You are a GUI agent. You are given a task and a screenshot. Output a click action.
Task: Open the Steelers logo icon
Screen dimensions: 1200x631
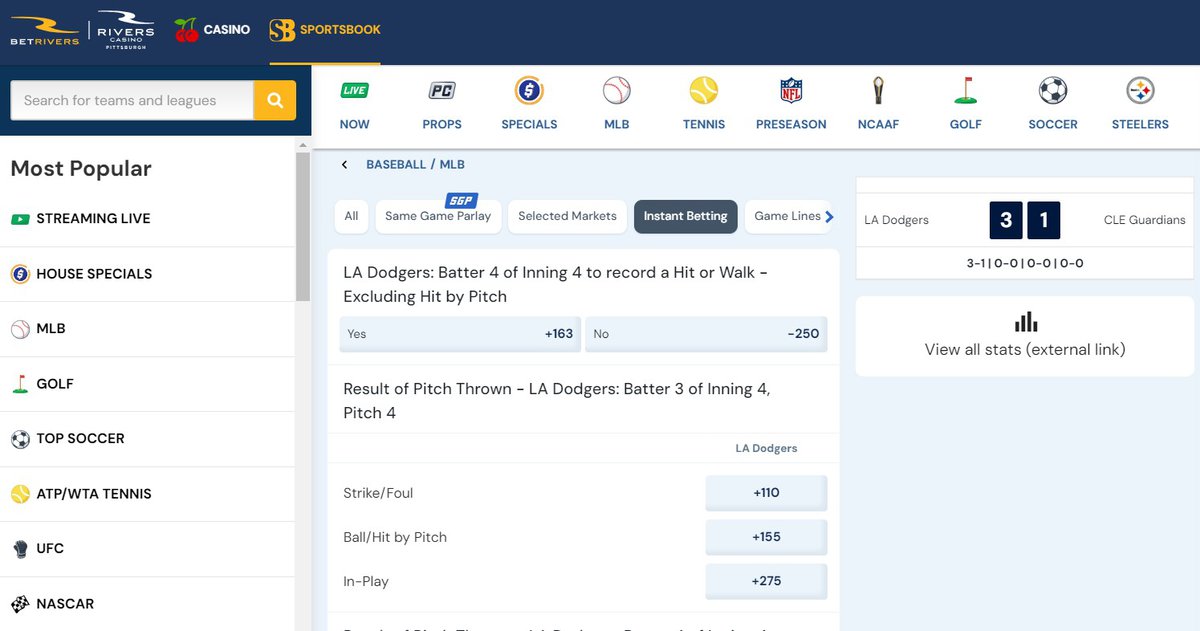click(1140, 91)
